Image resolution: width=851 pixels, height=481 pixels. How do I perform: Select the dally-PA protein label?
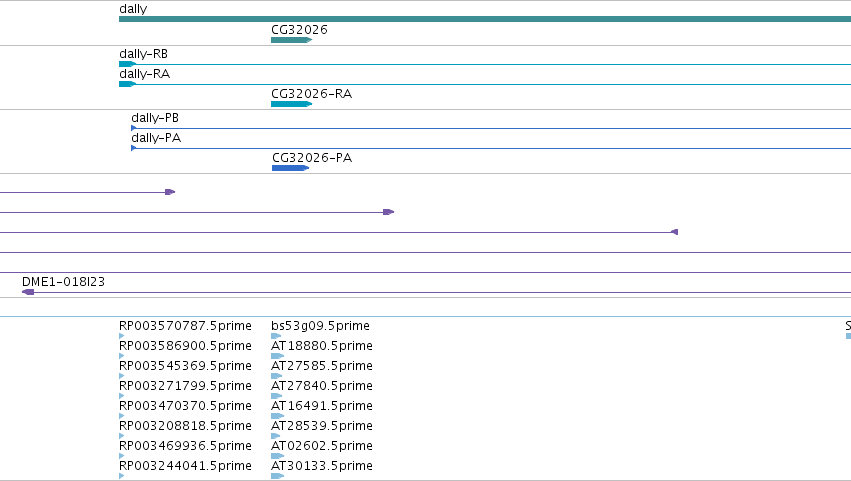tap(156, 138)
